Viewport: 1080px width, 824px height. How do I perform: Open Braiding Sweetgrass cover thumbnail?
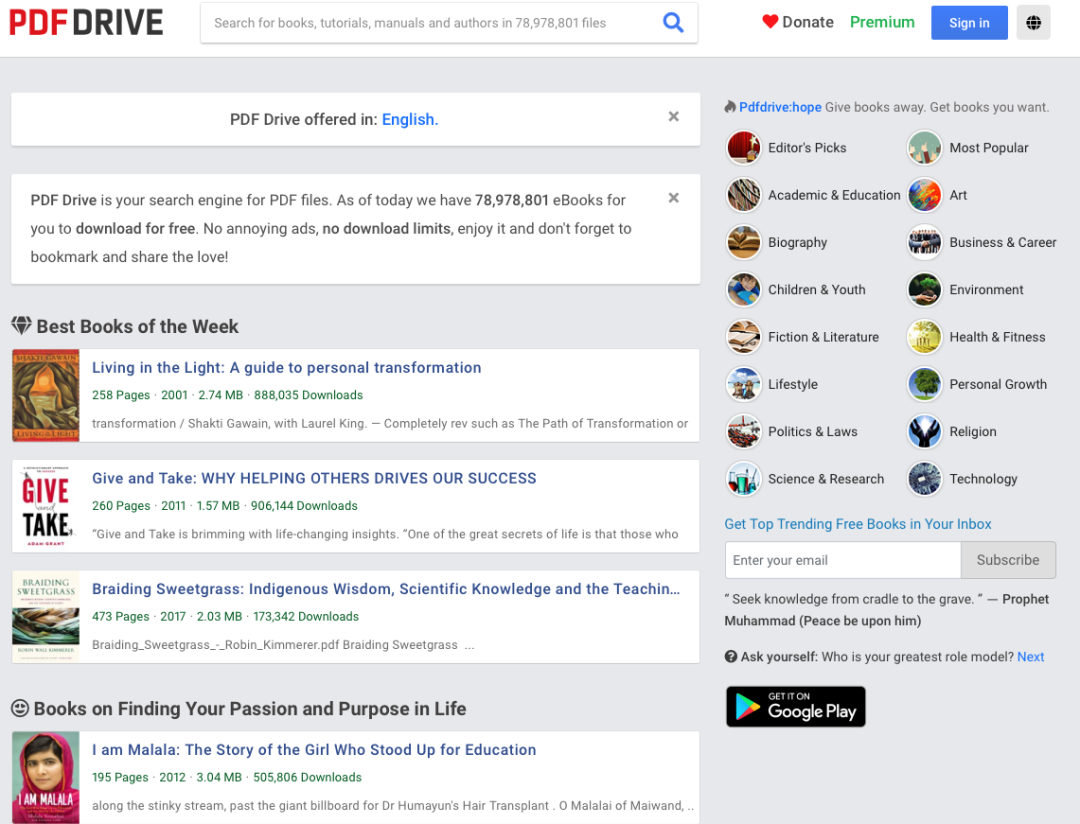pyautogui.click(x=46, y=617)
